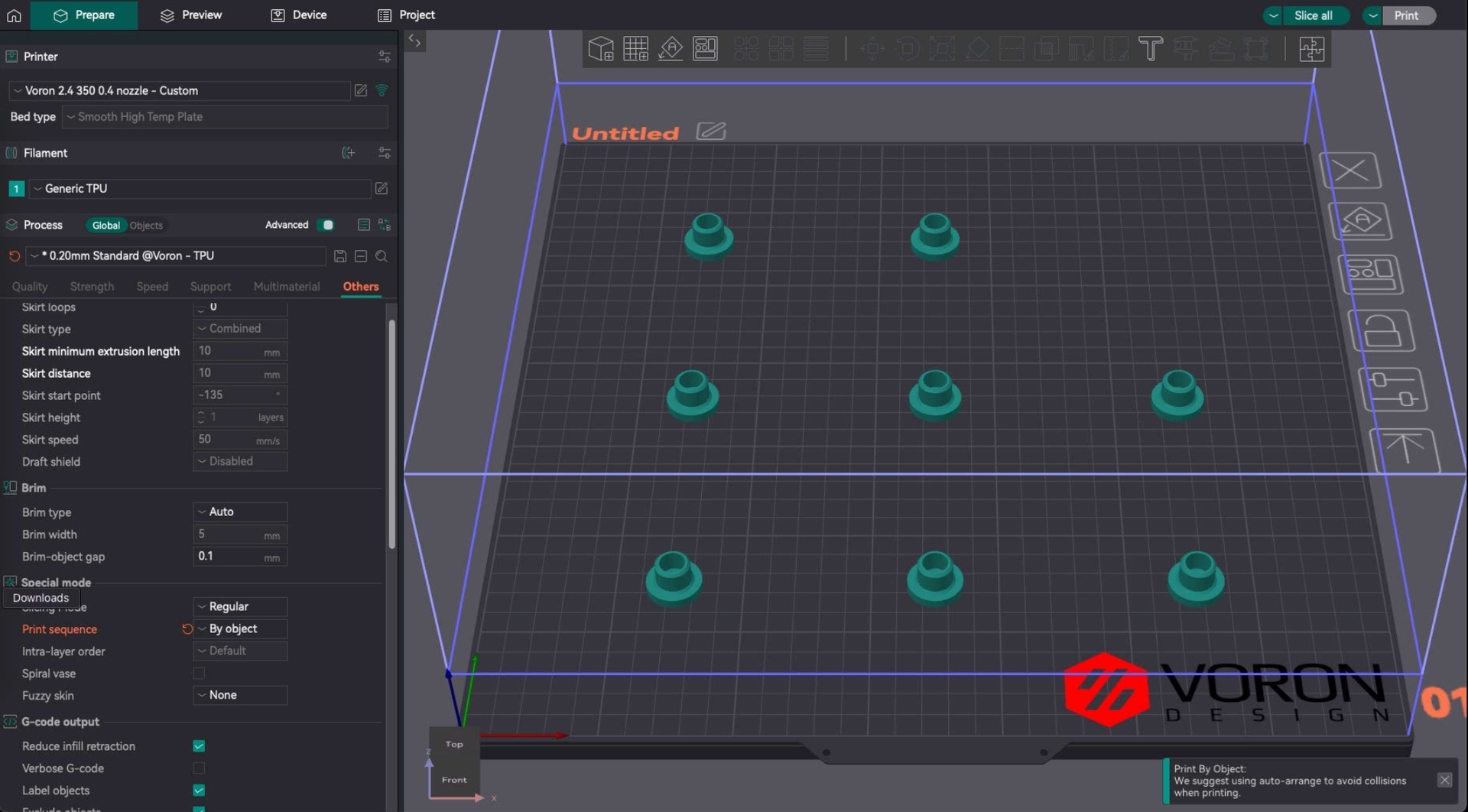Click the compare presets A/B icon
Screen dimensions: 1468x812
click(385, 225)
